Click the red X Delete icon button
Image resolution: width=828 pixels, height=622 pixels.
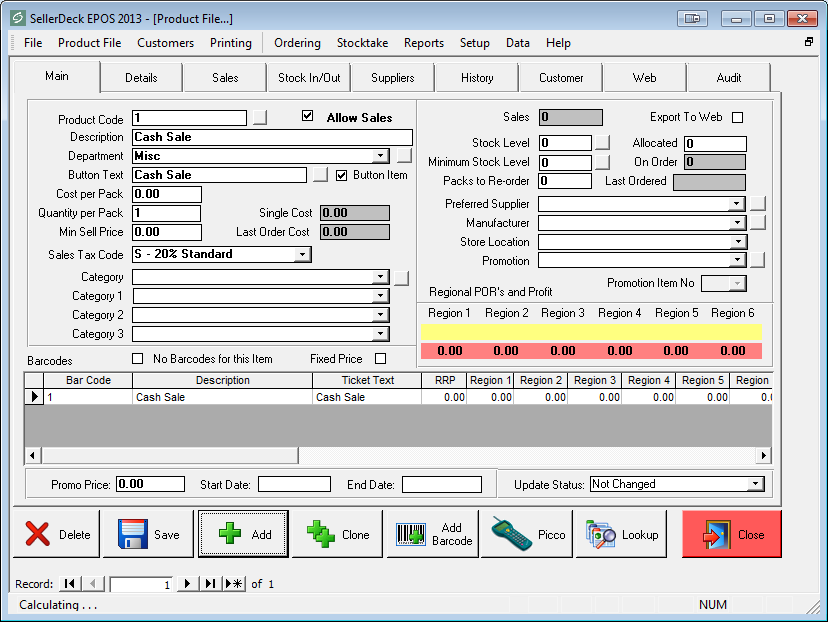[38, 534]
